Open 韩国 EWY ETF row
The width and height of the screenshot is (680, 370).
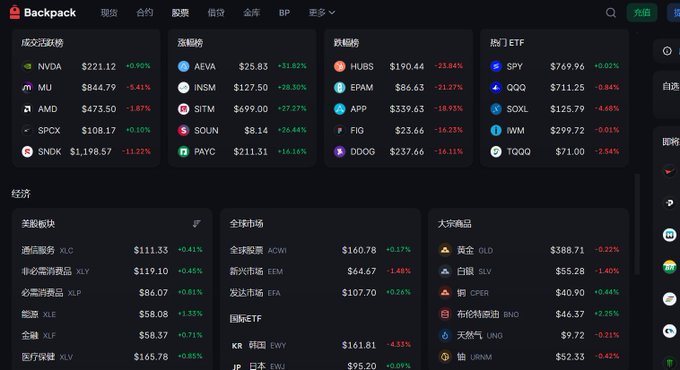tap(320, 345)
